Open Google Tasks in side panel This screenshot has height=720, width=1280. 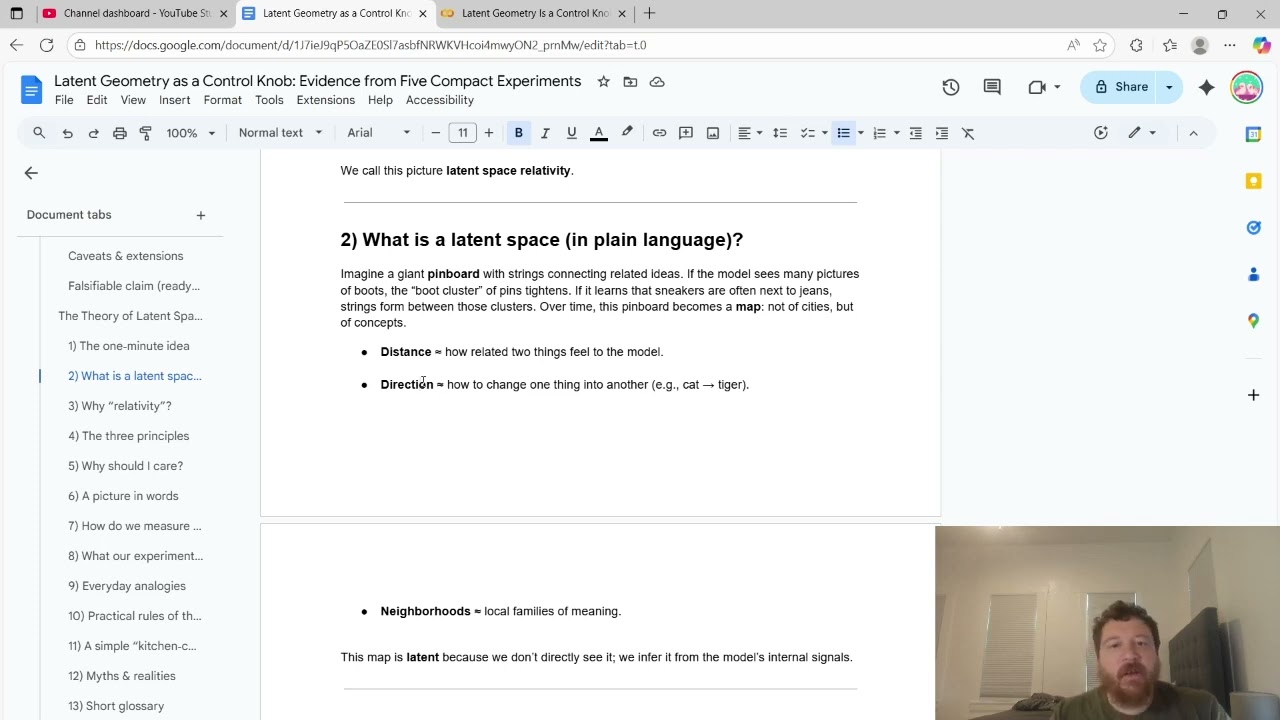pyautogui.click(x=1253, y=228)
